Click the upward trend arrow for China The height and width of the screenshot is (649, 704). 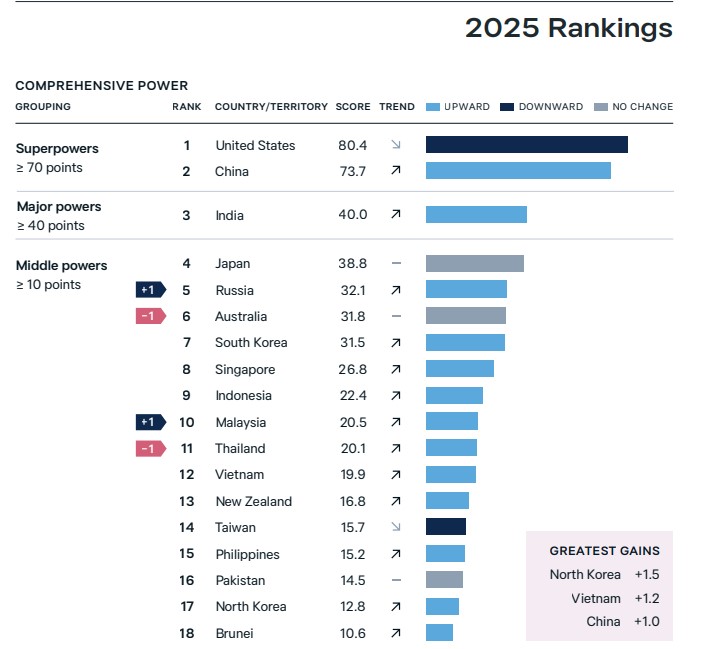tap(396, 171)
